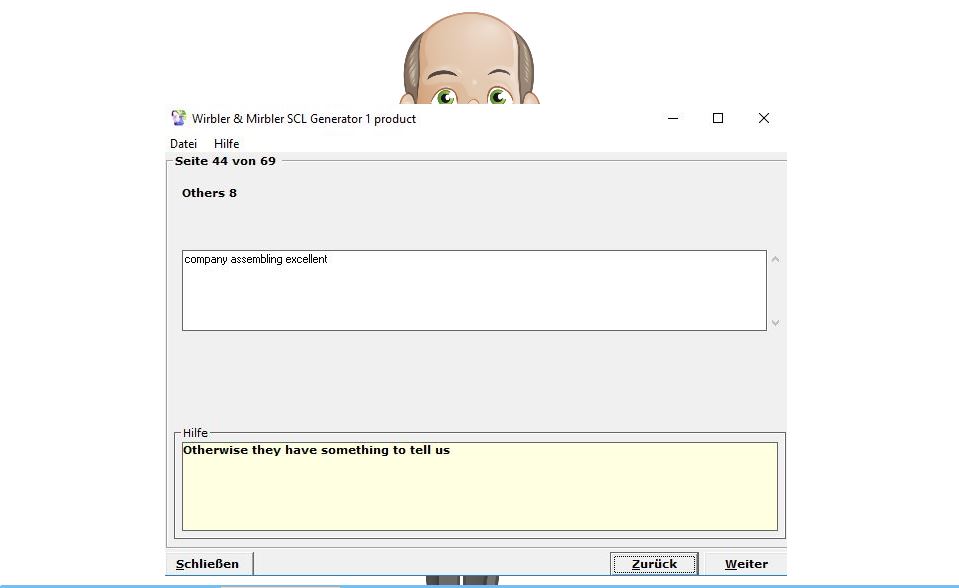The height and width of the screenshot is (588, 959).
Task: Click the bald cartoon man's forehead
Action: 469,45
